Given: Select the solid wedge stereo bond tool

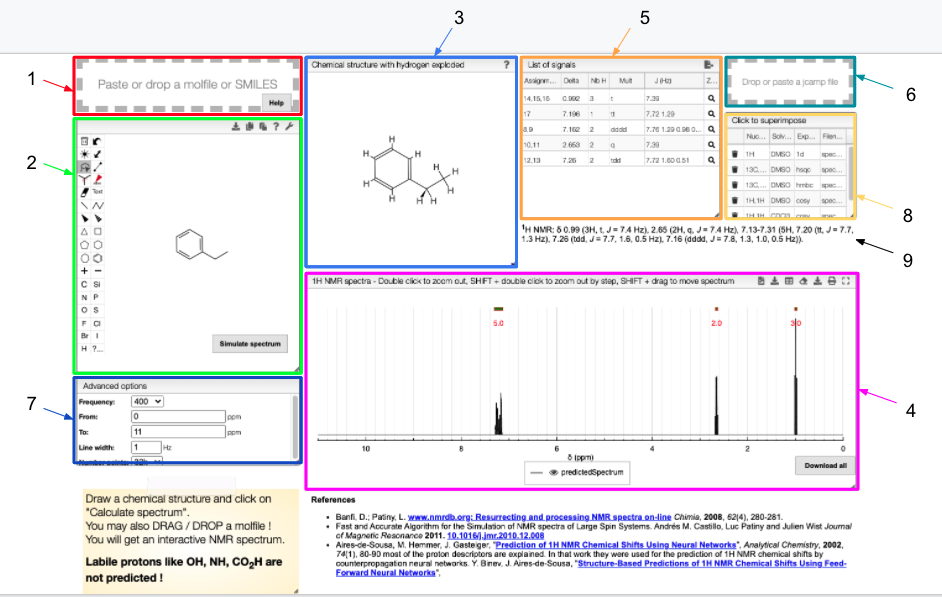Looking at the screenshot, I should pos(84,219).
